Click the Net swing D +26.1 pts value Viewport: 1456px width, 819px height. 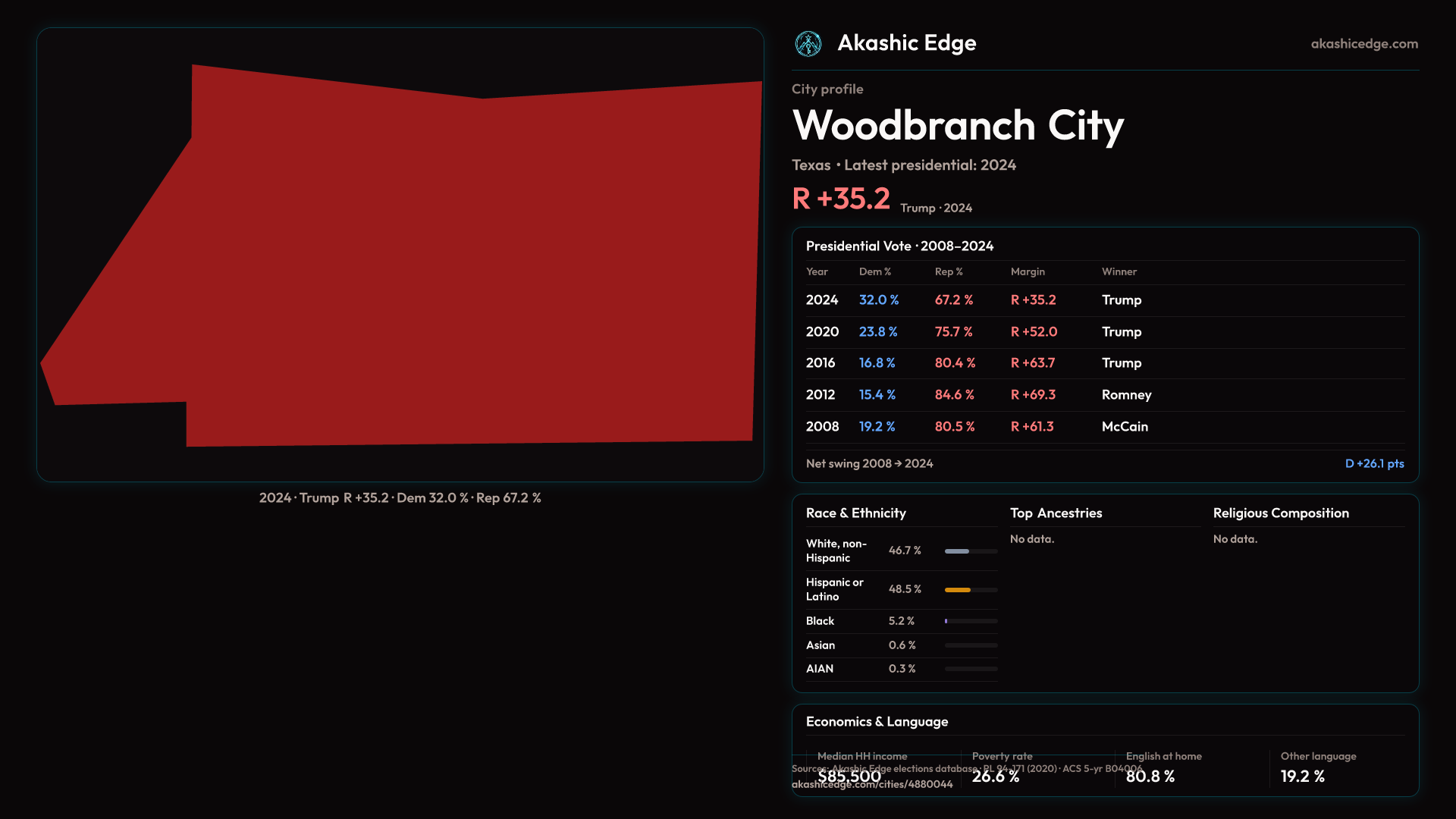(1373, 463)
